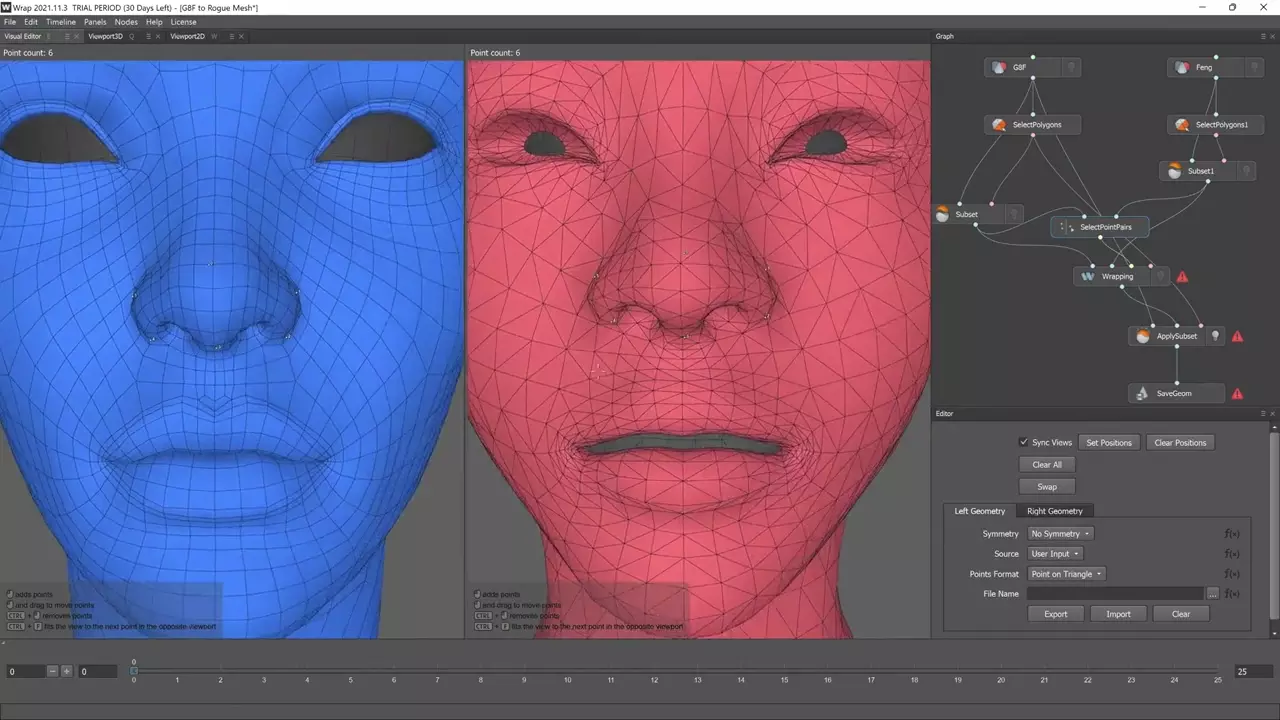This screenshot has height=720, width=1280.
Task: Select the GBF node icon in graph
Action: tap(998, 68)
